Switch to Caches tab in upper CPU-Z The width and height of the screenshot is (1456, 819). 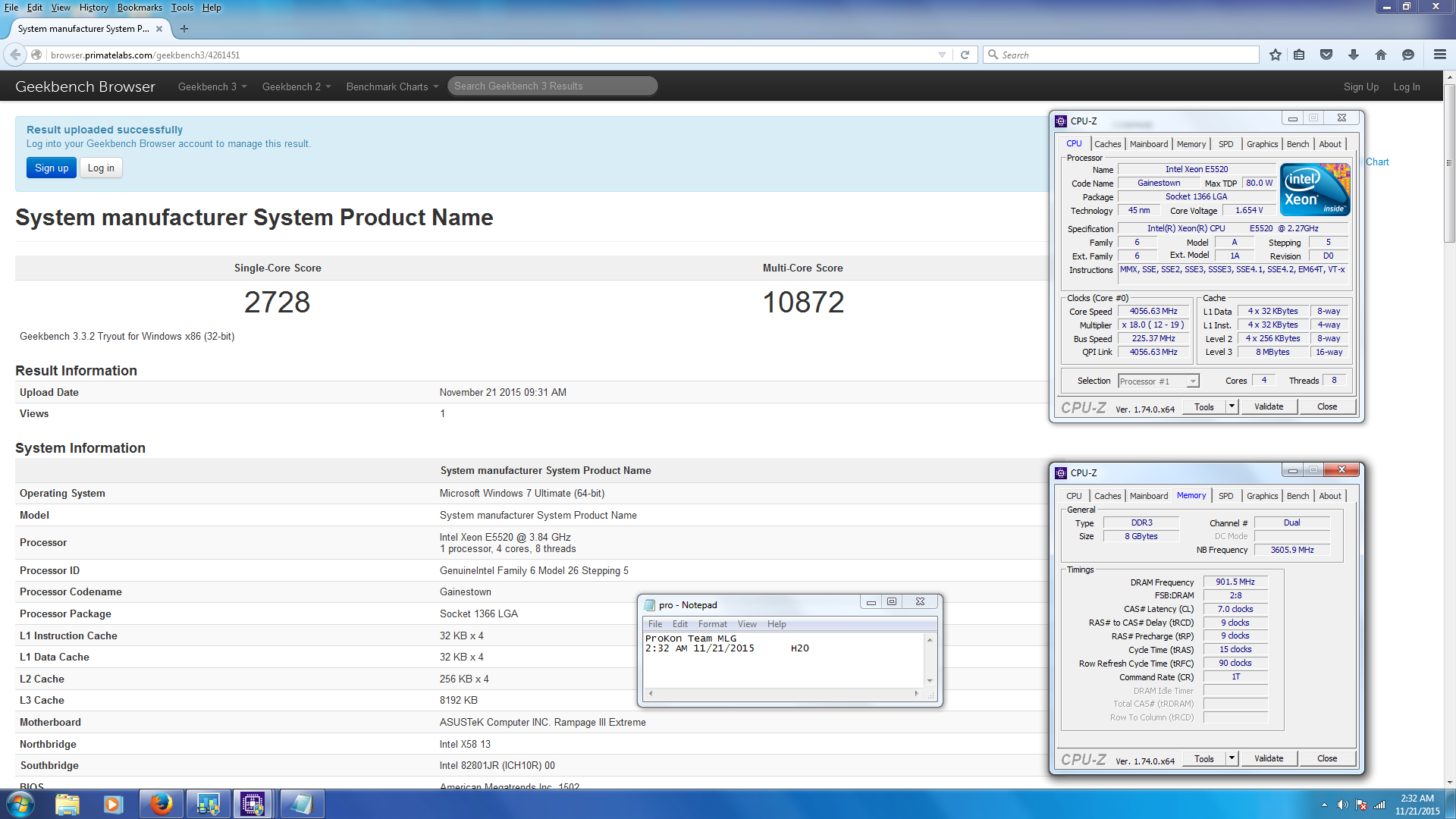[1107, 144]
